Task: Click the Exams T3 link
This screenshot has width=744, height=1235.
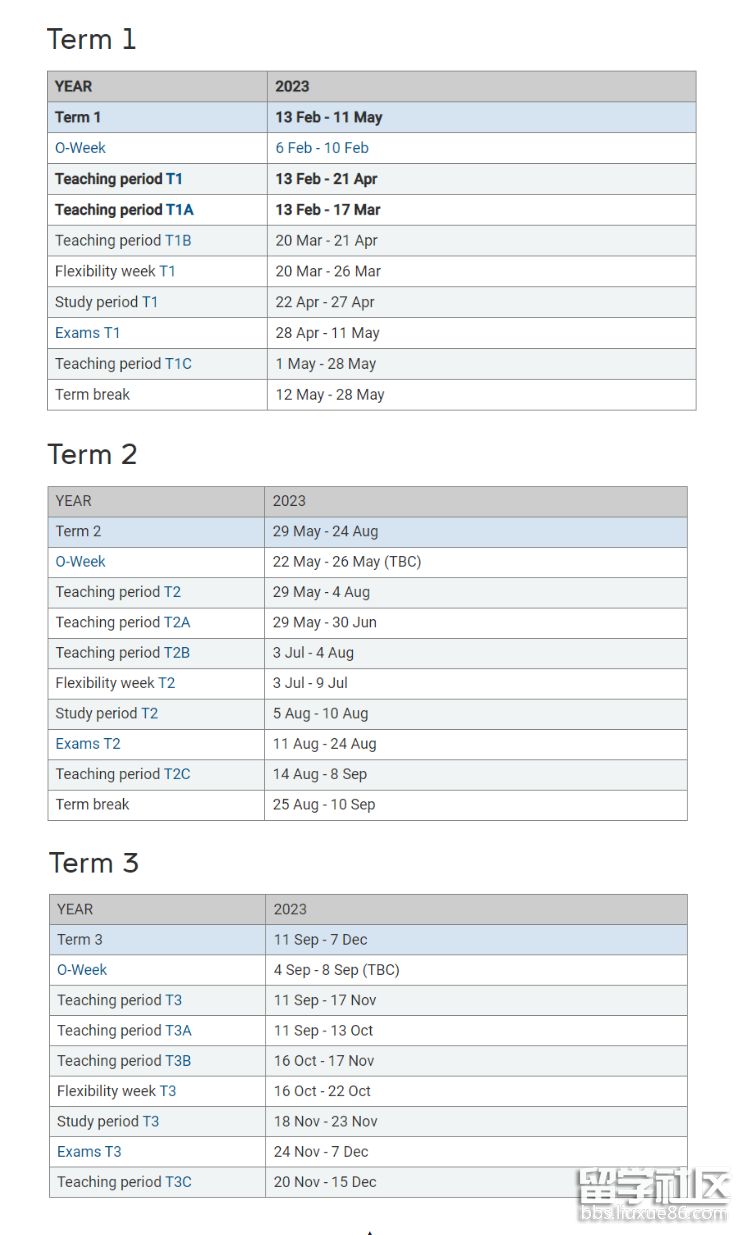Action: (x=89, y=1152)
